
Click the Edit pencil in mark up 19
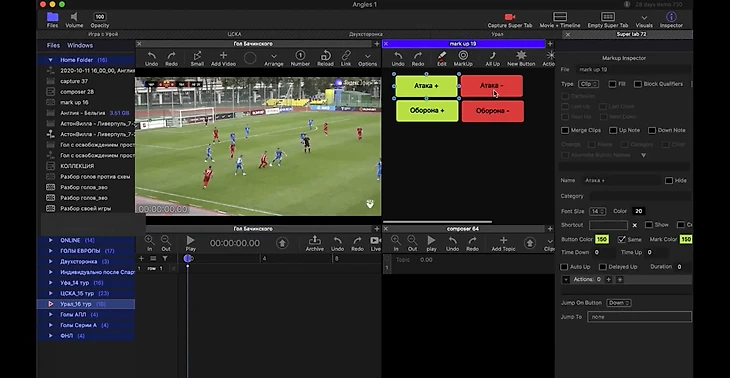coord(441,59)
